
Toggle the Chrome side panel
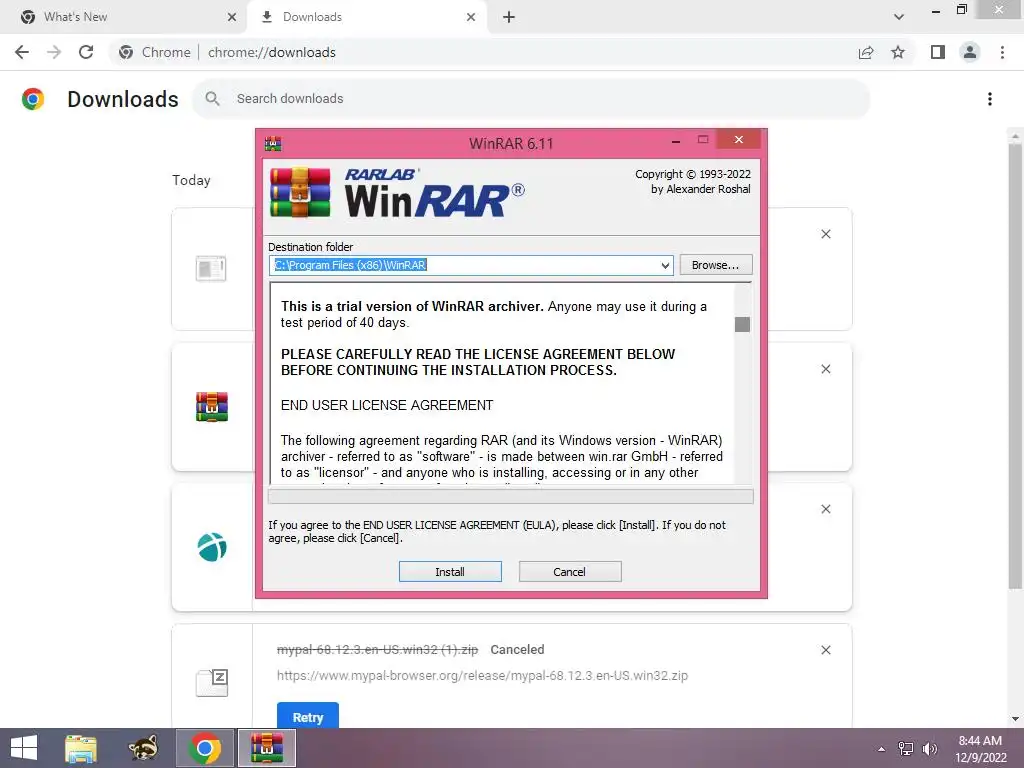coord(938,52)
